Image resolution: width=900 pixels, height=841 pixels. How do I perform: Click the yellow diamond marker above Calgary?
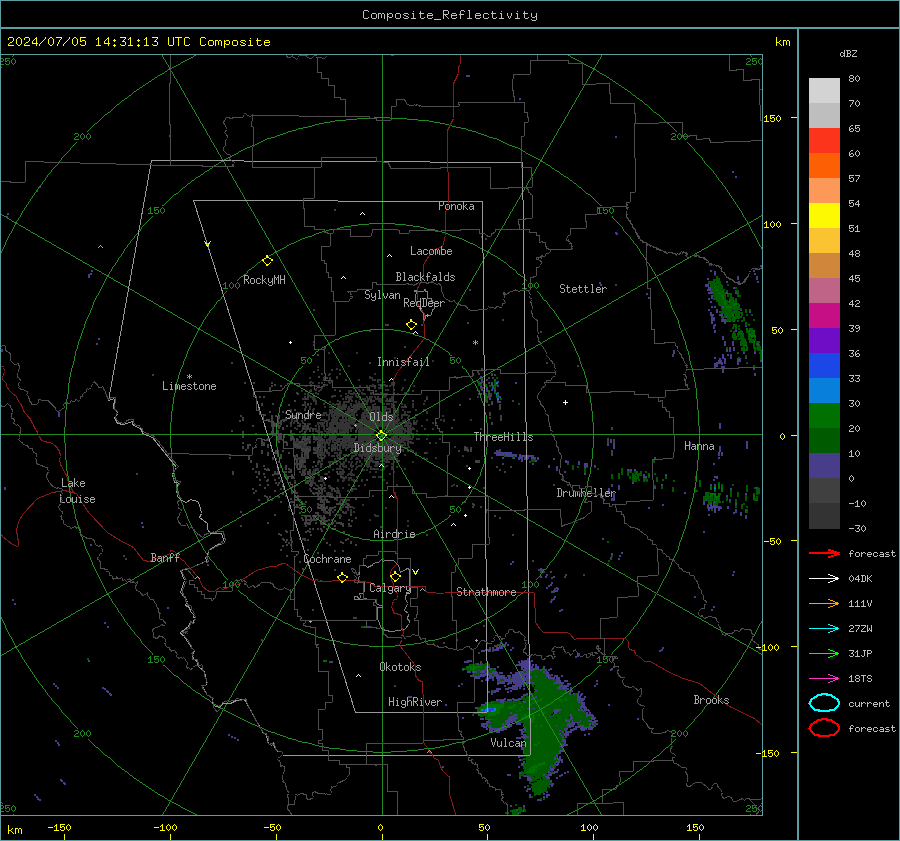pos(395,576)
